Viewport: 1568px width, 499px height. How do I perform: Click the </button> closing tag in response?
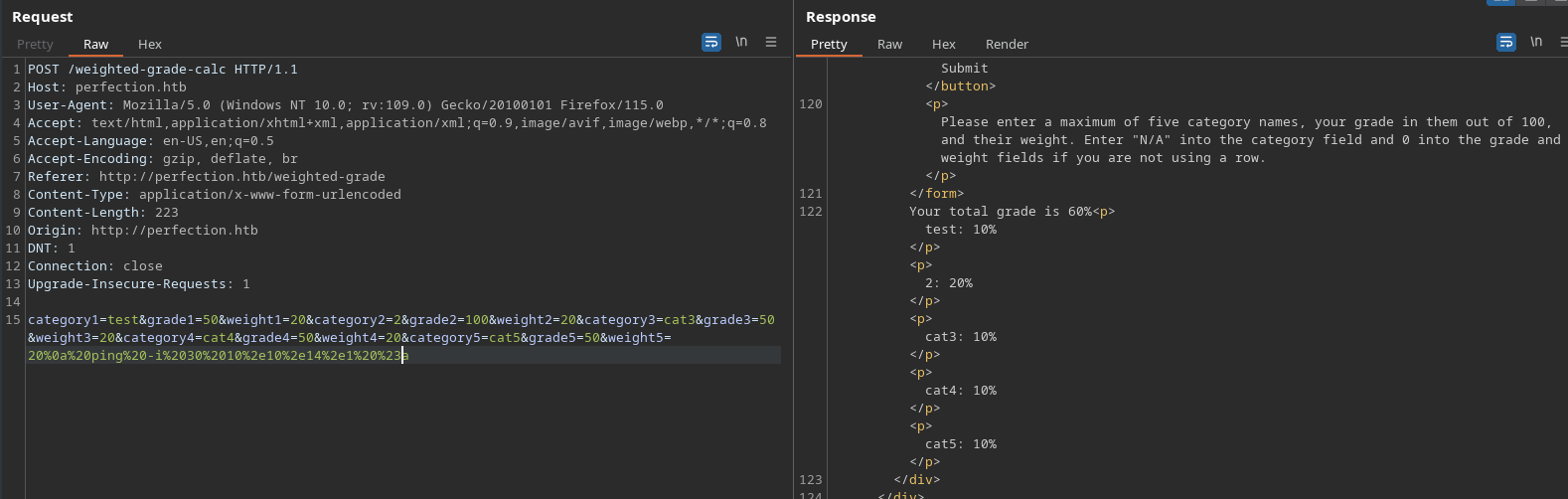click(x=961, y=85)
